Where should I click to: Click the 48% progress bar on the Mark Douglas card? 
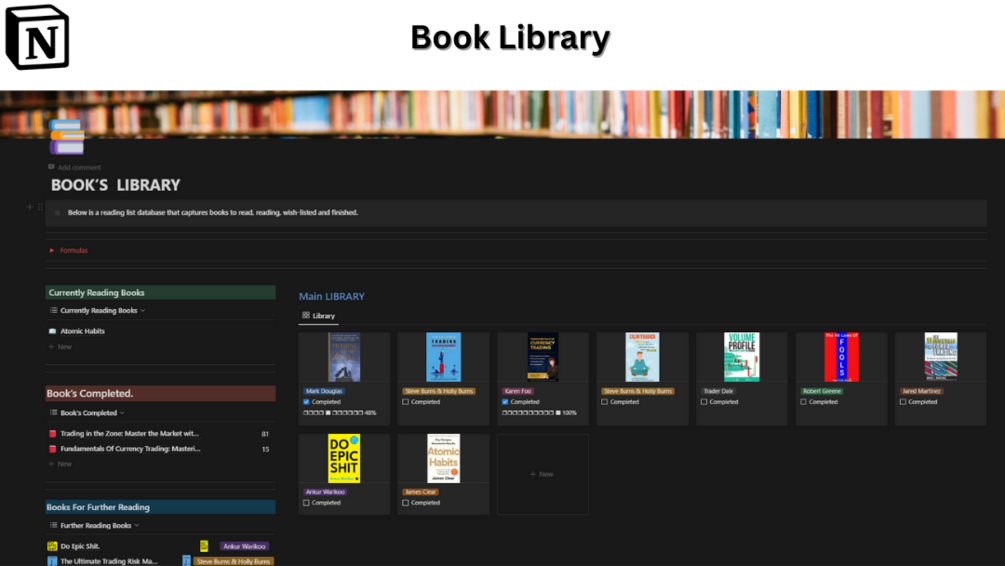tap(340, 413)
